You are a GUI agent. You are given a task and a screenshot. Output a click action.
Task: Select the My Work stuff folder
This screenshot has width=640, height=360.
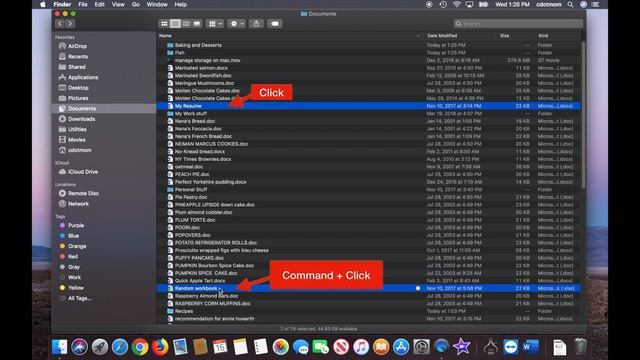(368, 113)
